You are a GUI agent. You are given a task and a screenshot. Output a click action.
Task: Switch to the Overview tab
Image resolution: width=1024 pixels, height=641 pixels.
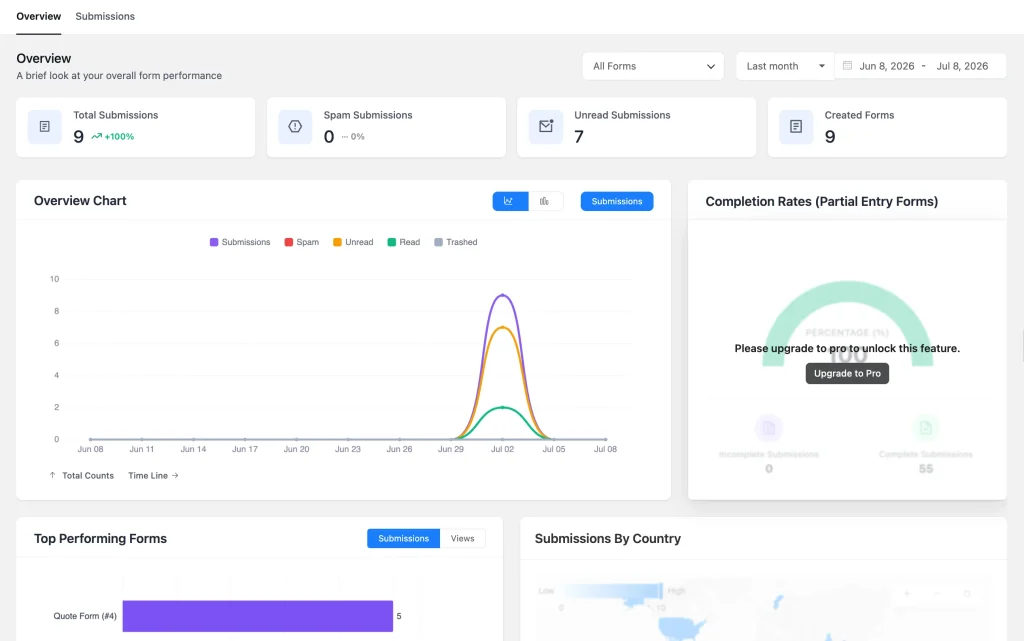[39, 16]
